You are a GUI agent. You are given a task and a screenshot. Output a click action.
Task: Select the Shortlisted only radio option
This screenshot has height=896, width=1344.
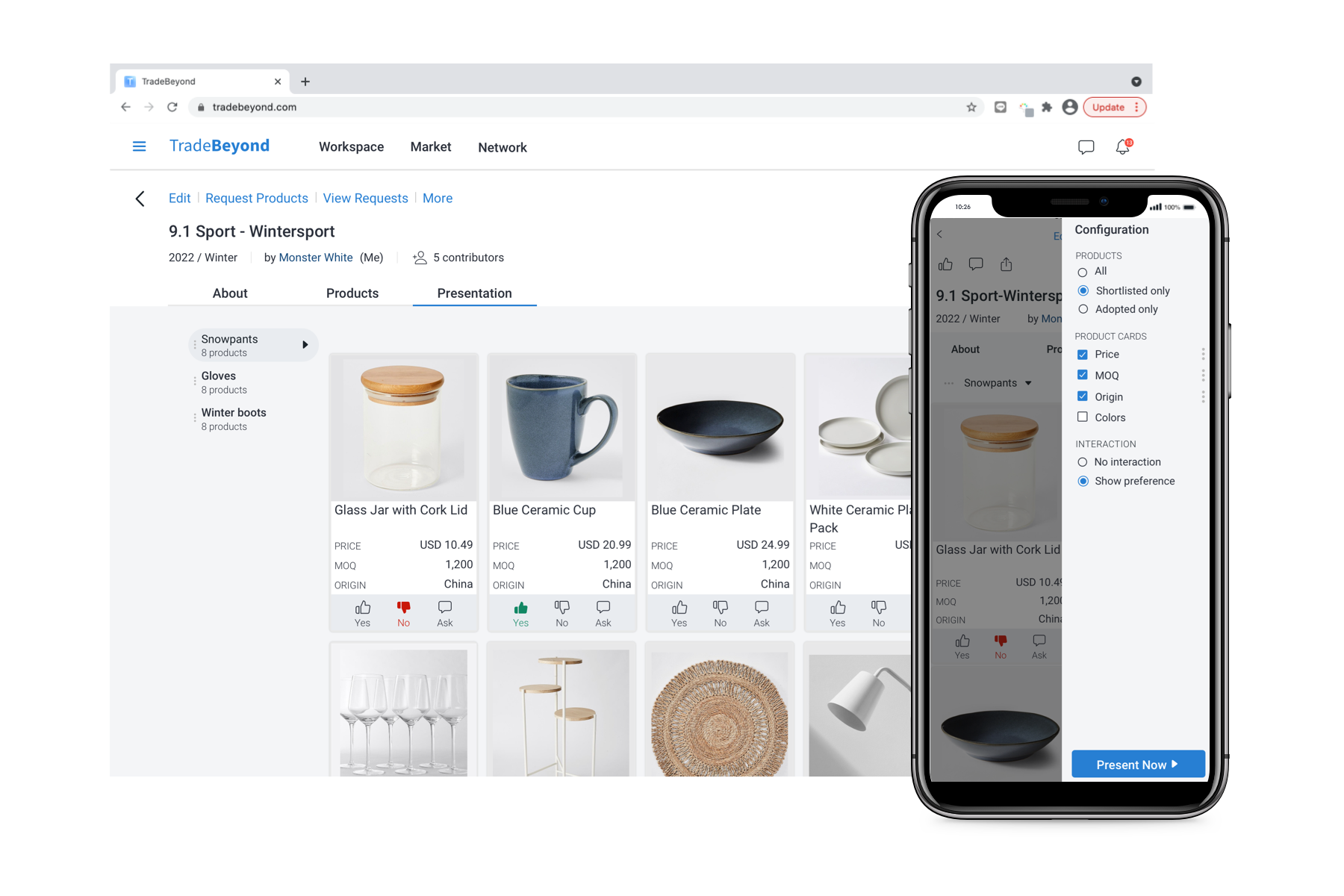coord(1083,290)
